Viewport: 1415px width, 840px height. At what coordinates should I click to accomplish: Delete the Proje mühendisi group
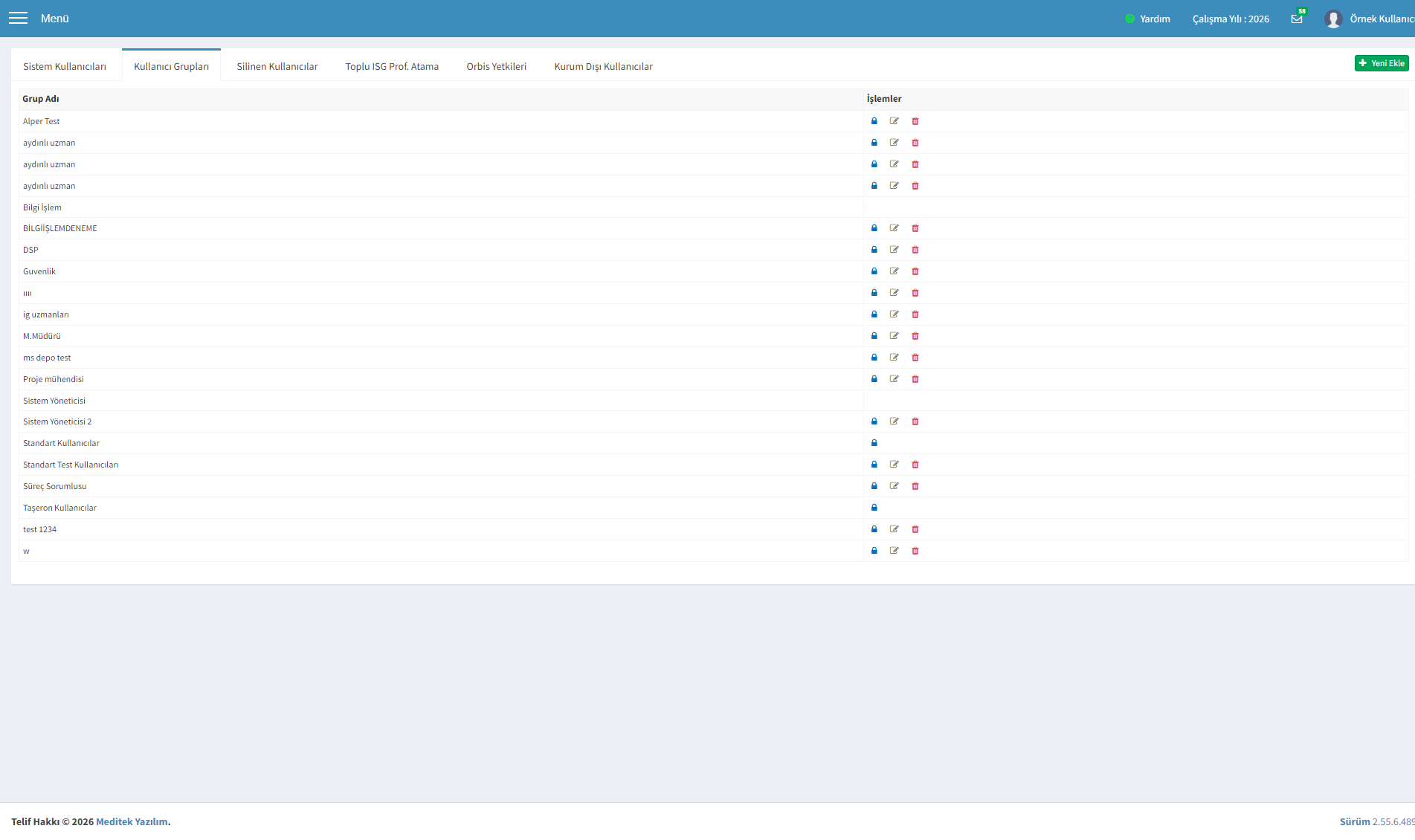915,379
